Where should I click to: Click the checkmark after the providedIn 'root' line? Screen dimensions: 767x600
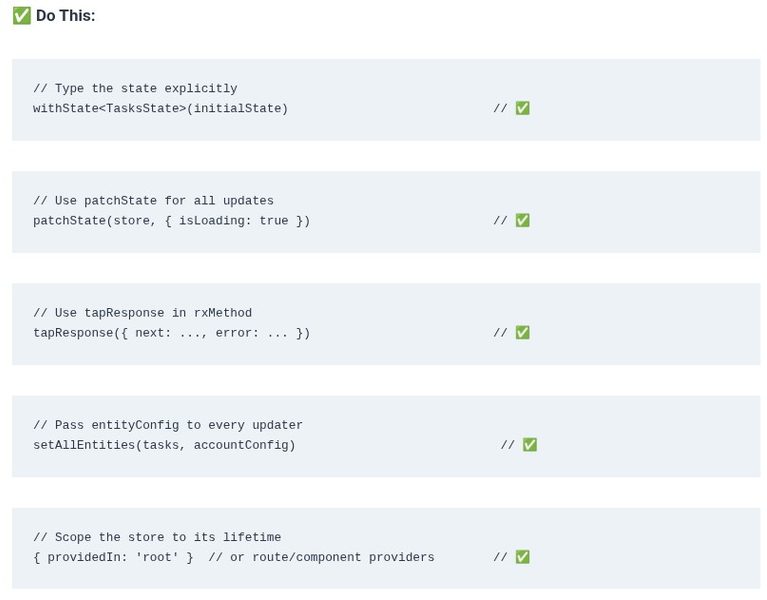click(x=522, y=557)
